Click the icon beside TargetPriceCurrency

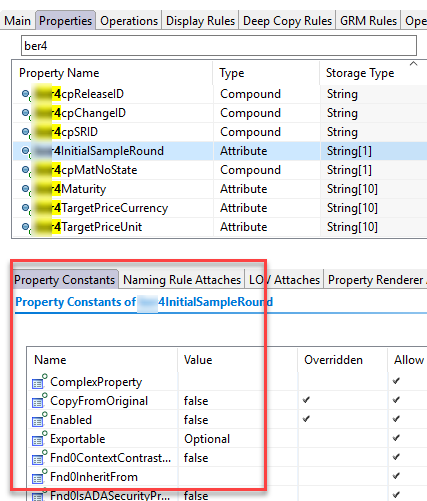26,208
